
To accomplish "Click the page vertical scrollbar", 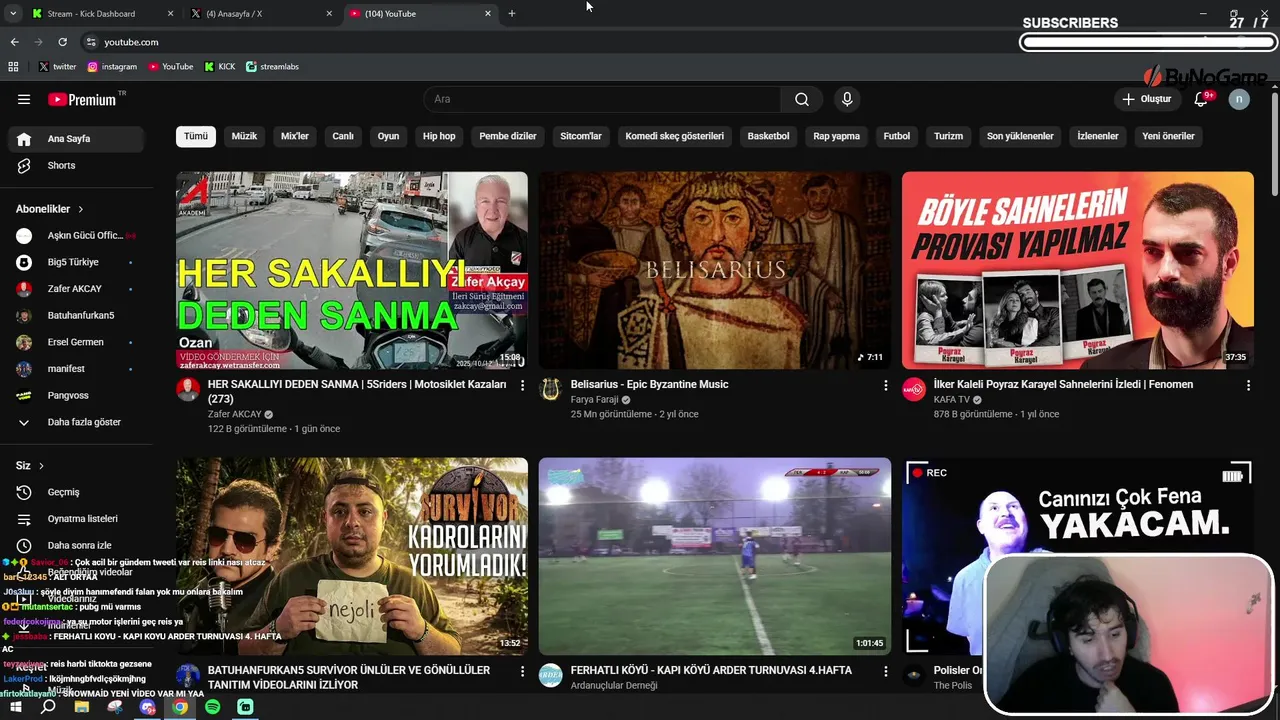I will (x=1274, y=144).
